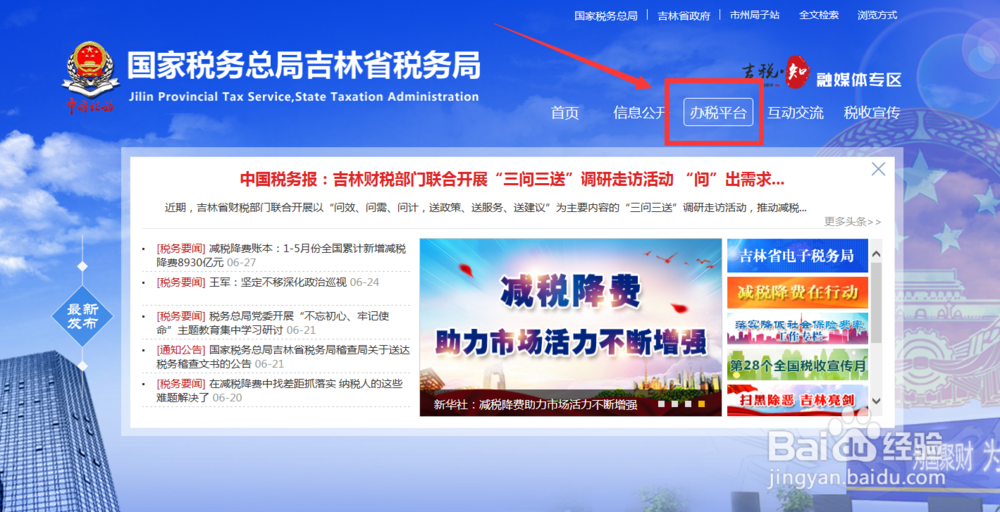Open news 不忘初心、牢记使命 主题教育 article
Screen dimensions: 1000x512
(273, 323)
